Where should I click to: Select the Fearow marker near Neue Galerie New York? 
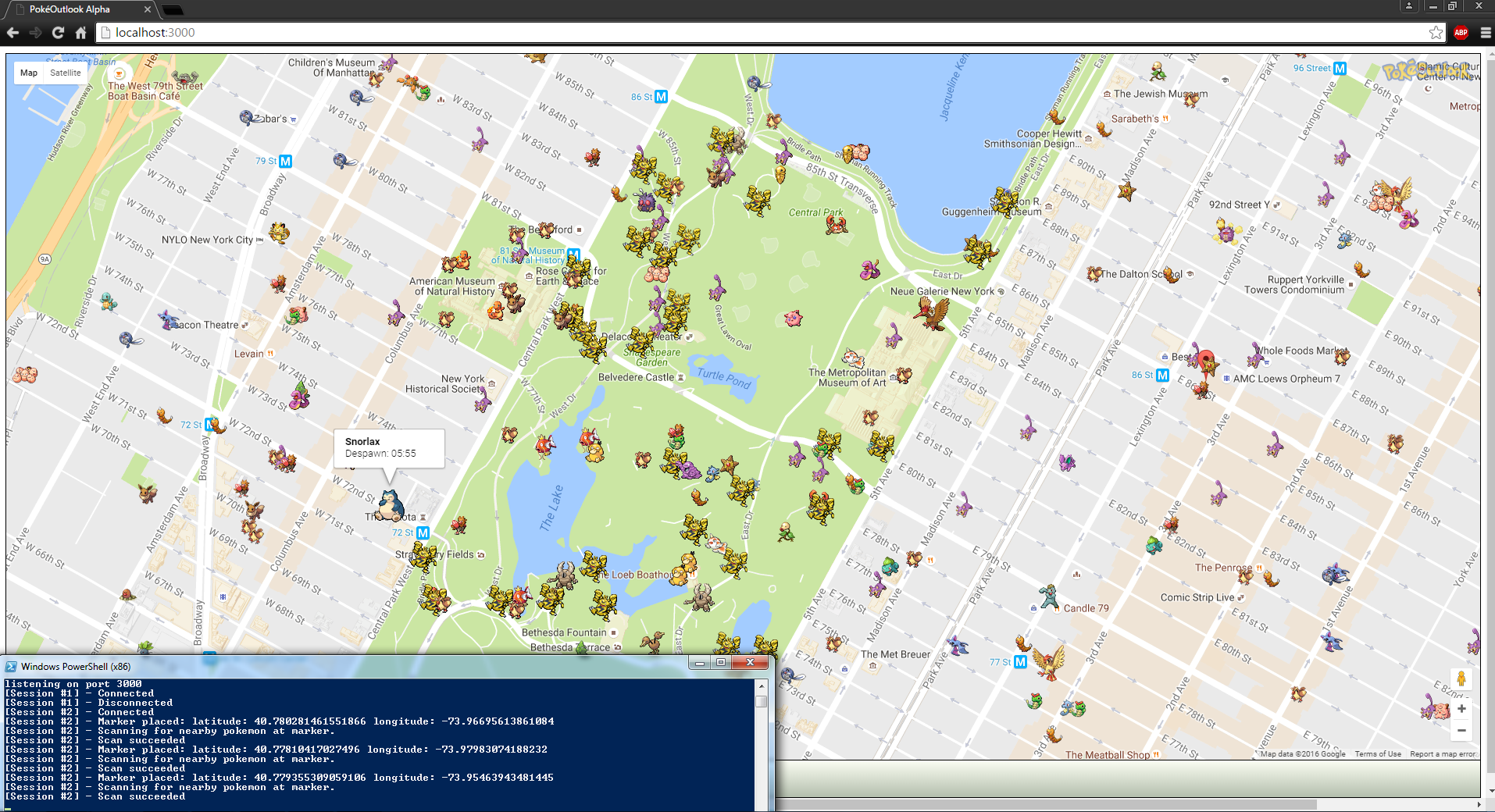(x=933, y=313)
